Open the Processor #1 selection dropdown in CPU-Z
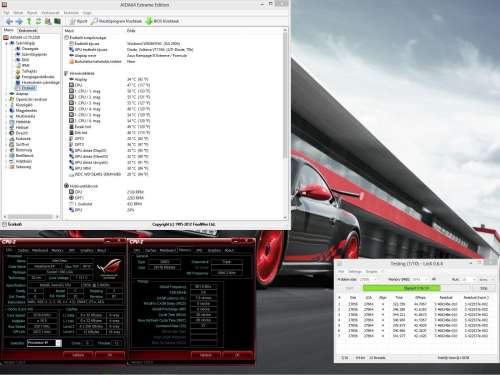Image resolution: width=500 pixels, height=375 pixels. [44, 343]
